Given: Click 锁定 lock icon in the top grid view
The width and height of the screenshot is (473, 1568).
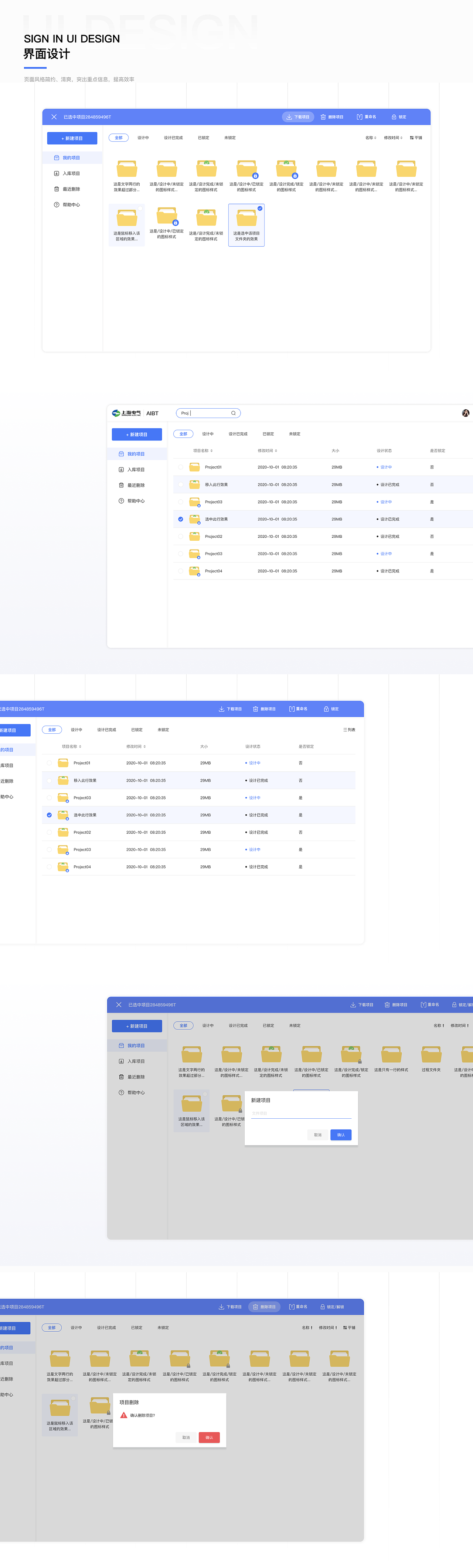Looking at the screenshot, I should pos(394,117).
